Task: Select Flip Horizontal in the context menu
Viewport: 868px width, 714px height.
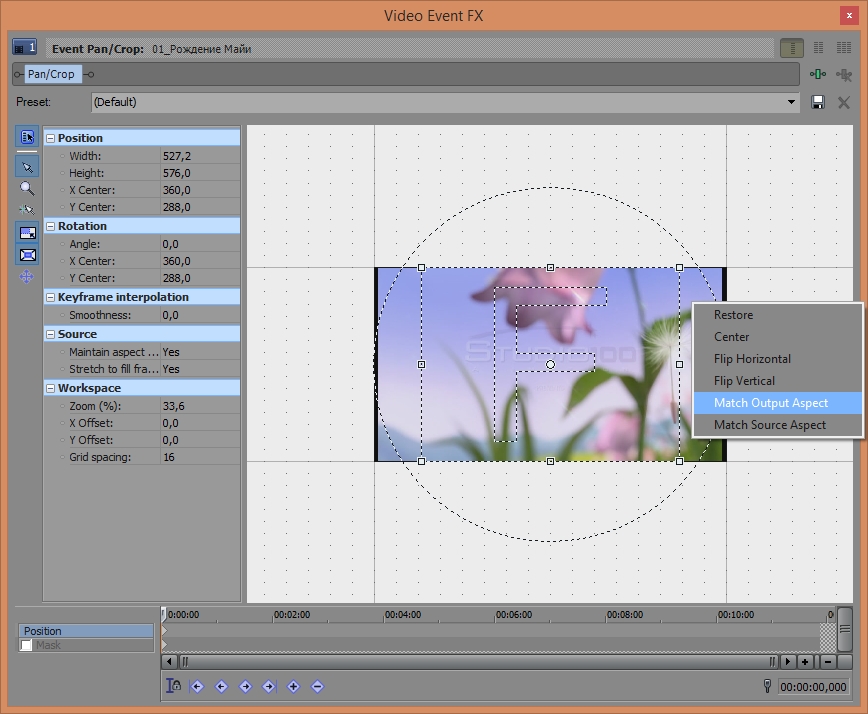Action: (x=752, y=359)
